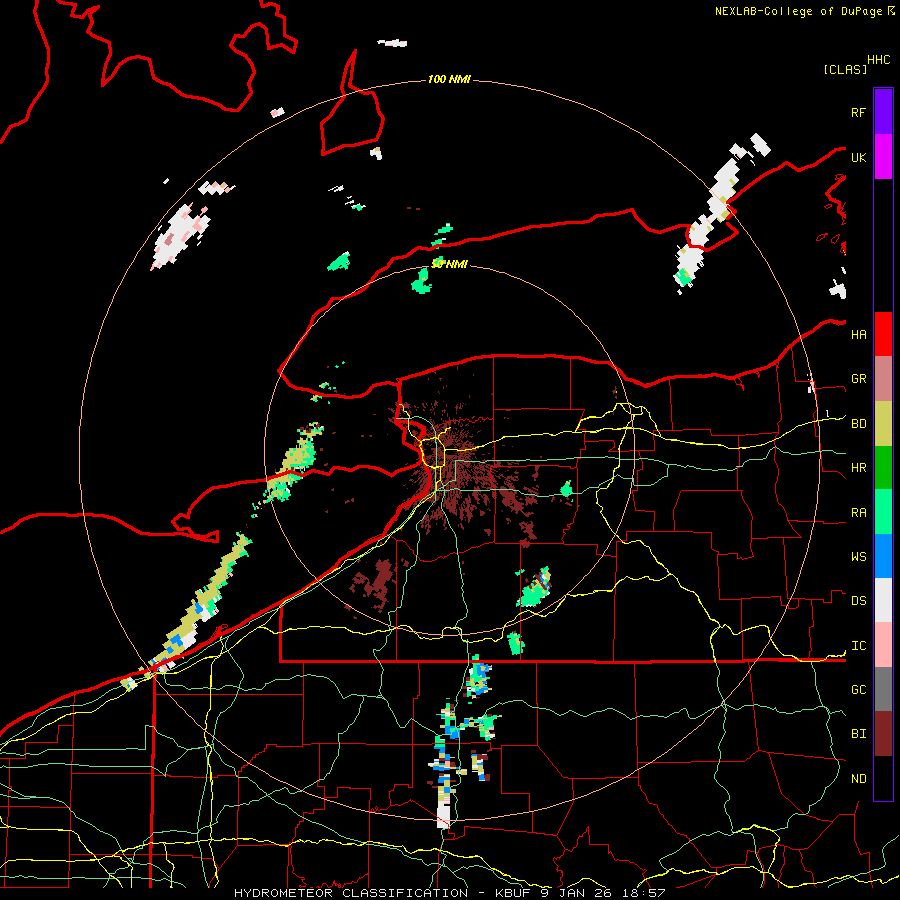Click the ND legend label
This screenshot has width=900, height=900.
coord(858,779)
